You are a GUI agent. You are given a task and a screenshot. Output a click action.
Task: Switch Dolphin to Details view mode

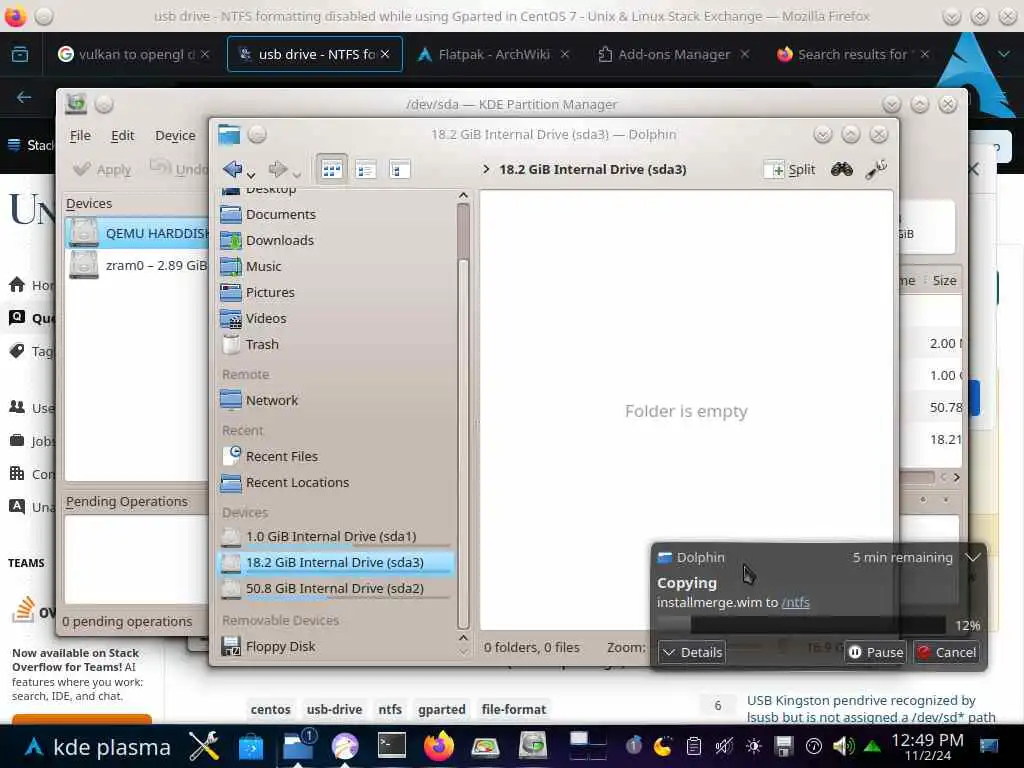(399, 170)
